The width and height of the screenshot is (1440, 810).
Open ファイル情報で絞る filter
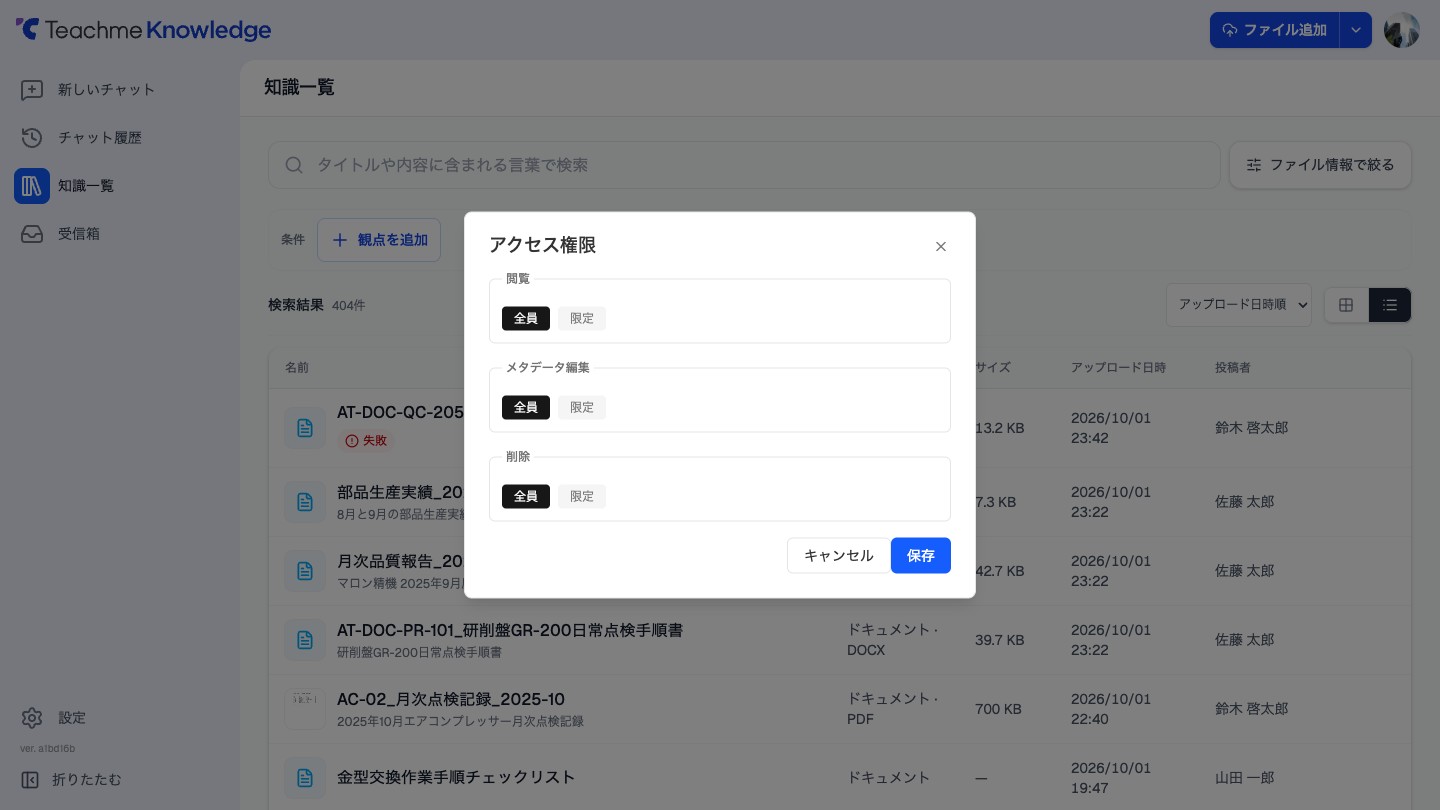(1320, 165)
